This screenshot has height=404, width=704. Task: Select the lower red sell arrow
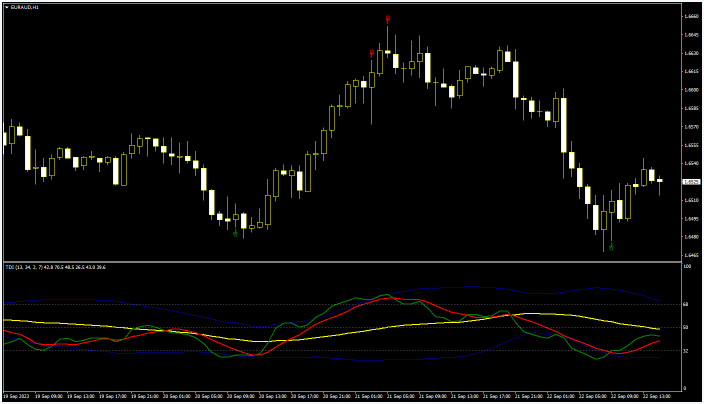coord(371,53)
